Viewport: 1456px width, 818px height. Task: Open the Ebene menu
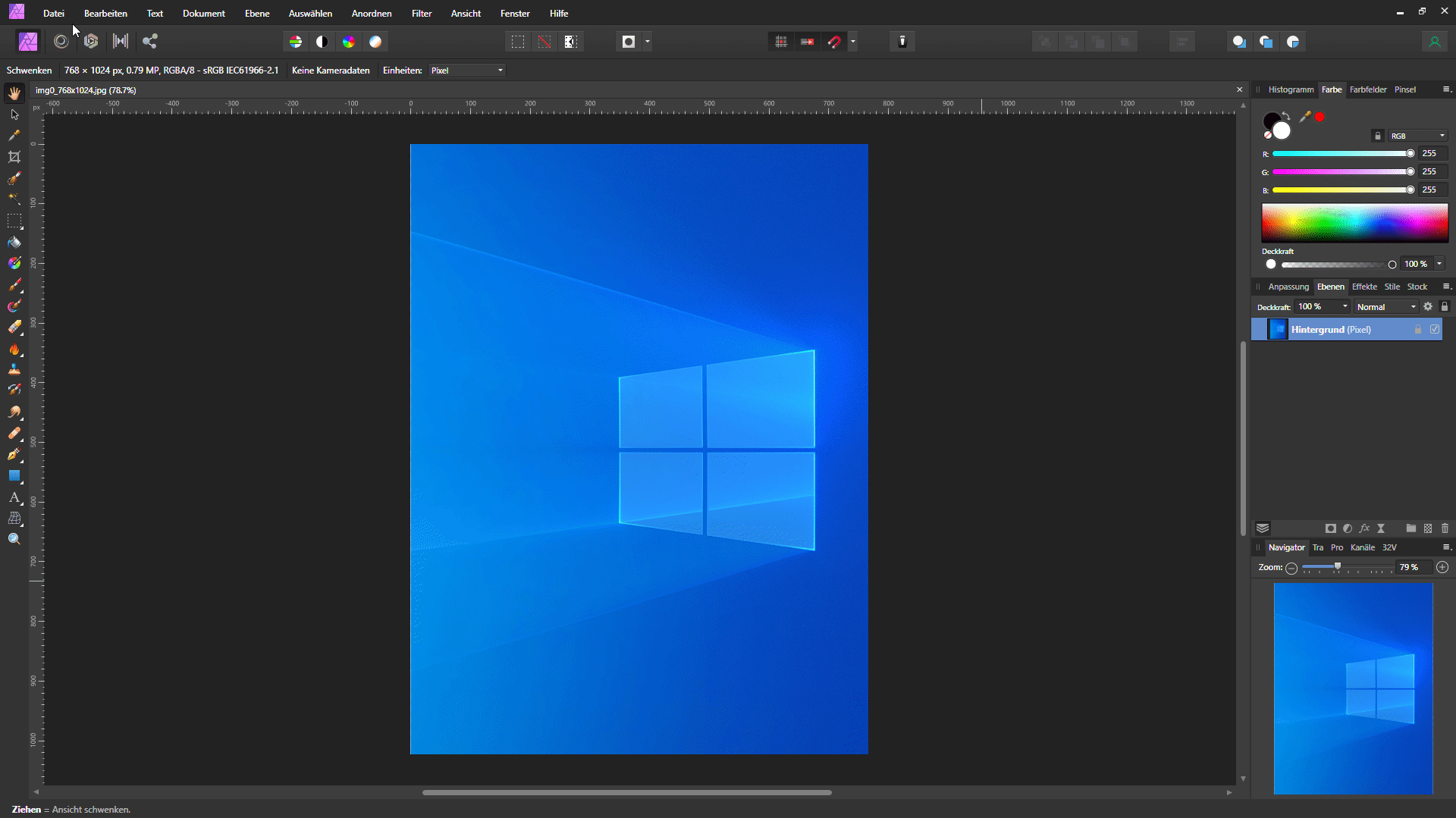pyautogui.click(x=257, y=14)
